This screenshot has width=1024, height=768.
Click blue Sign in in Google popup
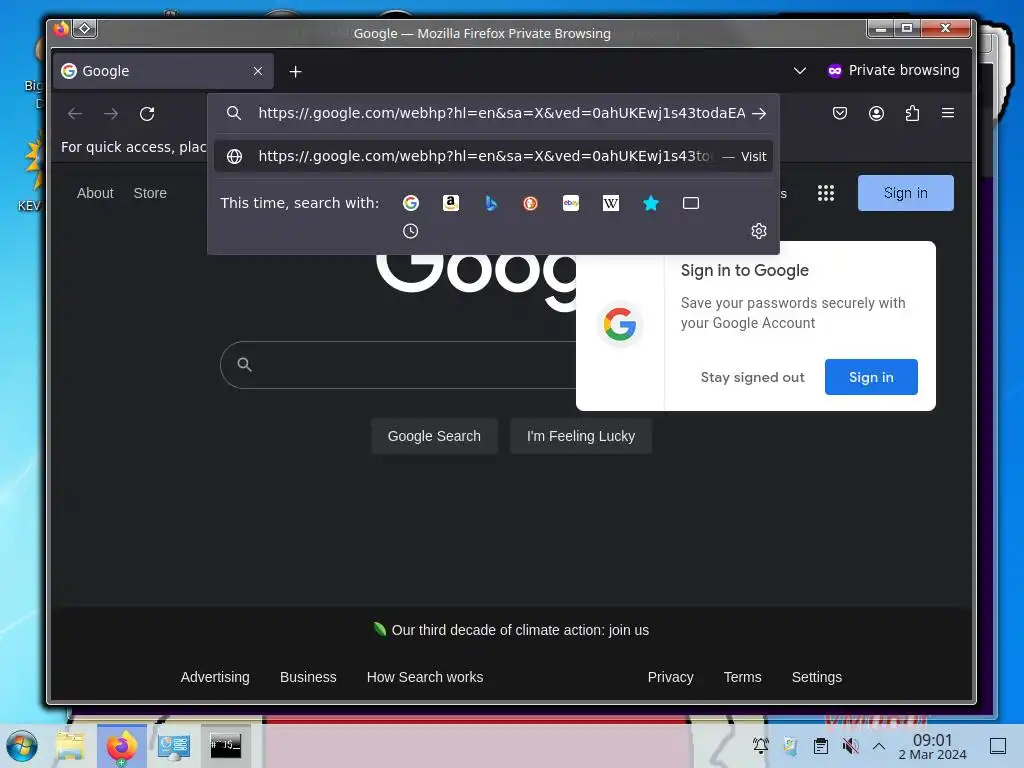click(x=871, y=377)
